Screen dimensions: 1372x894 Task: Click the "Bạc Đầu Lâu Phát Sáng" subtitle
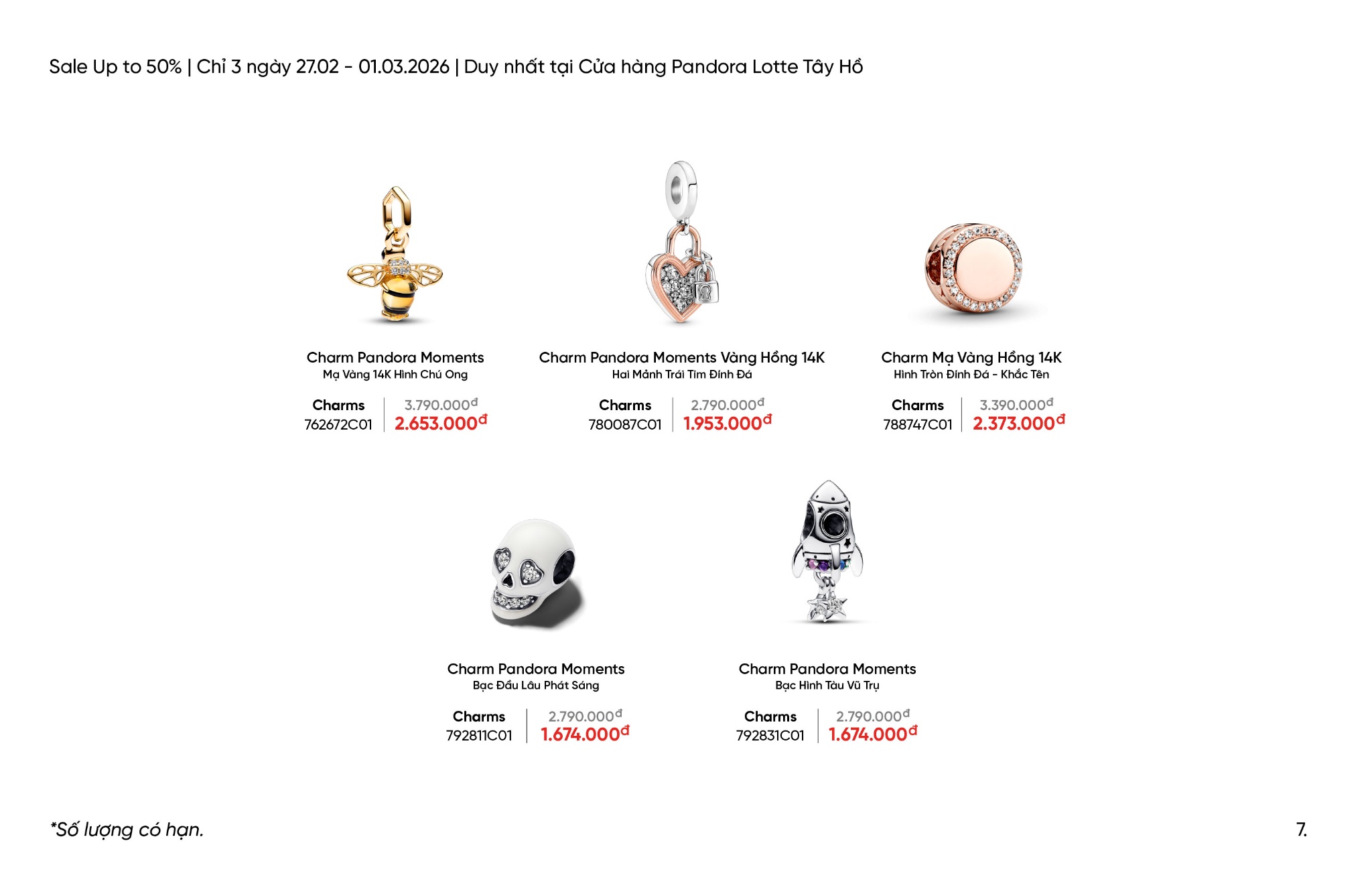tap(535, 686)
